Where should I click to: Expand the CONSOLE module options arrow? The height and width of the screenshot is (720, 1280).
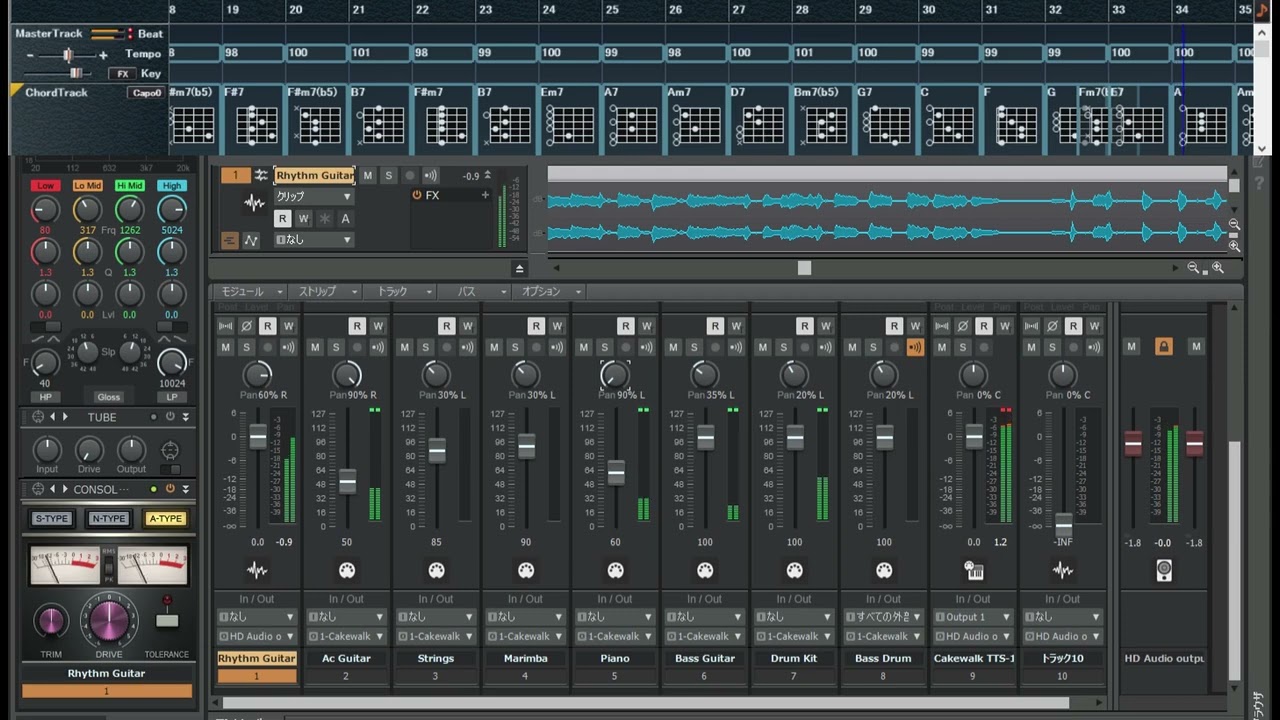(x=185, y=489)
